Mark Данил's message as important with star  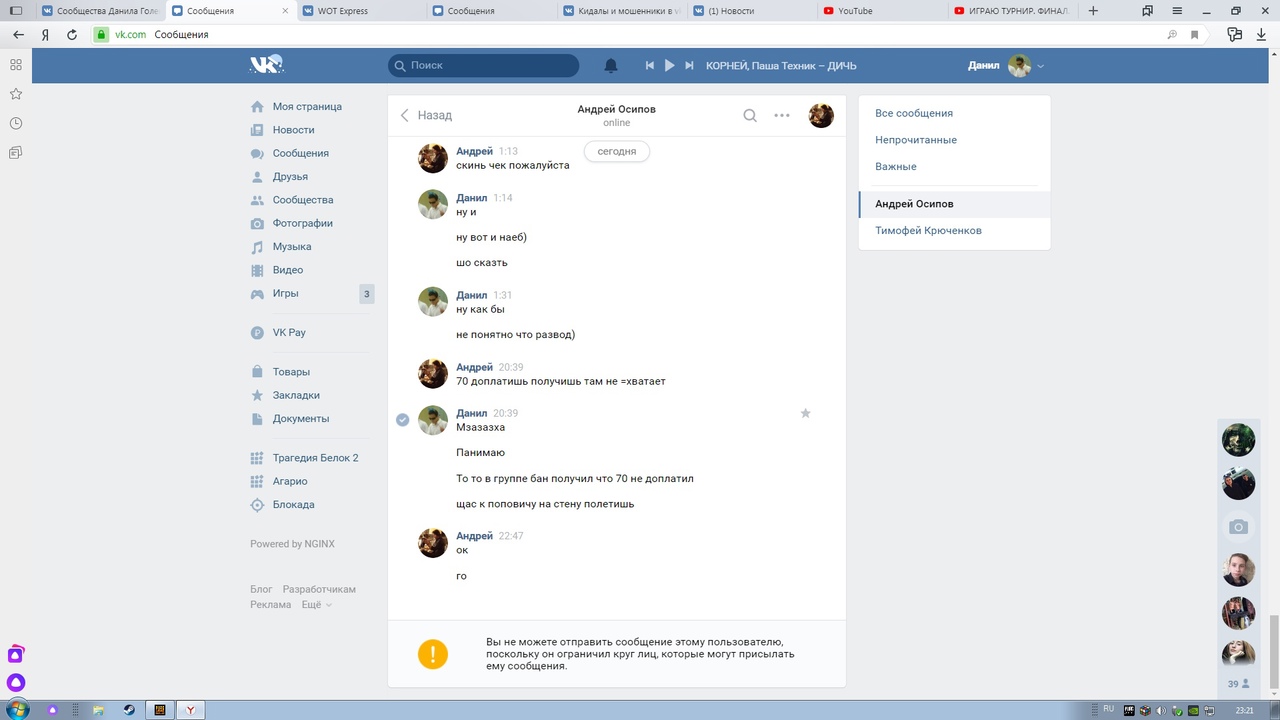[805, 413]
